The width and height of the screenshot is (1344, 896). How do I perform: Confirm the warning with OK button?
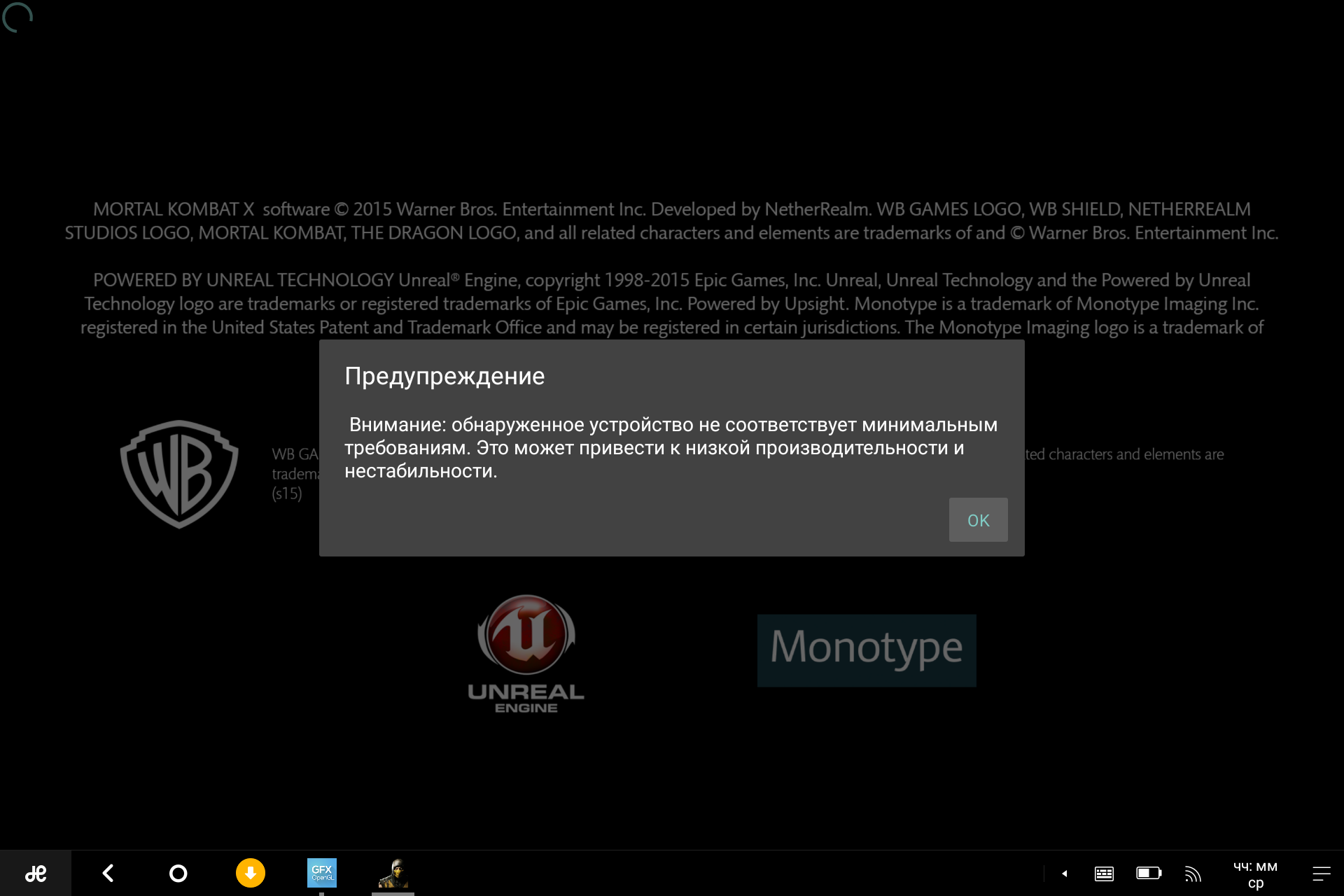pos(978,519)
